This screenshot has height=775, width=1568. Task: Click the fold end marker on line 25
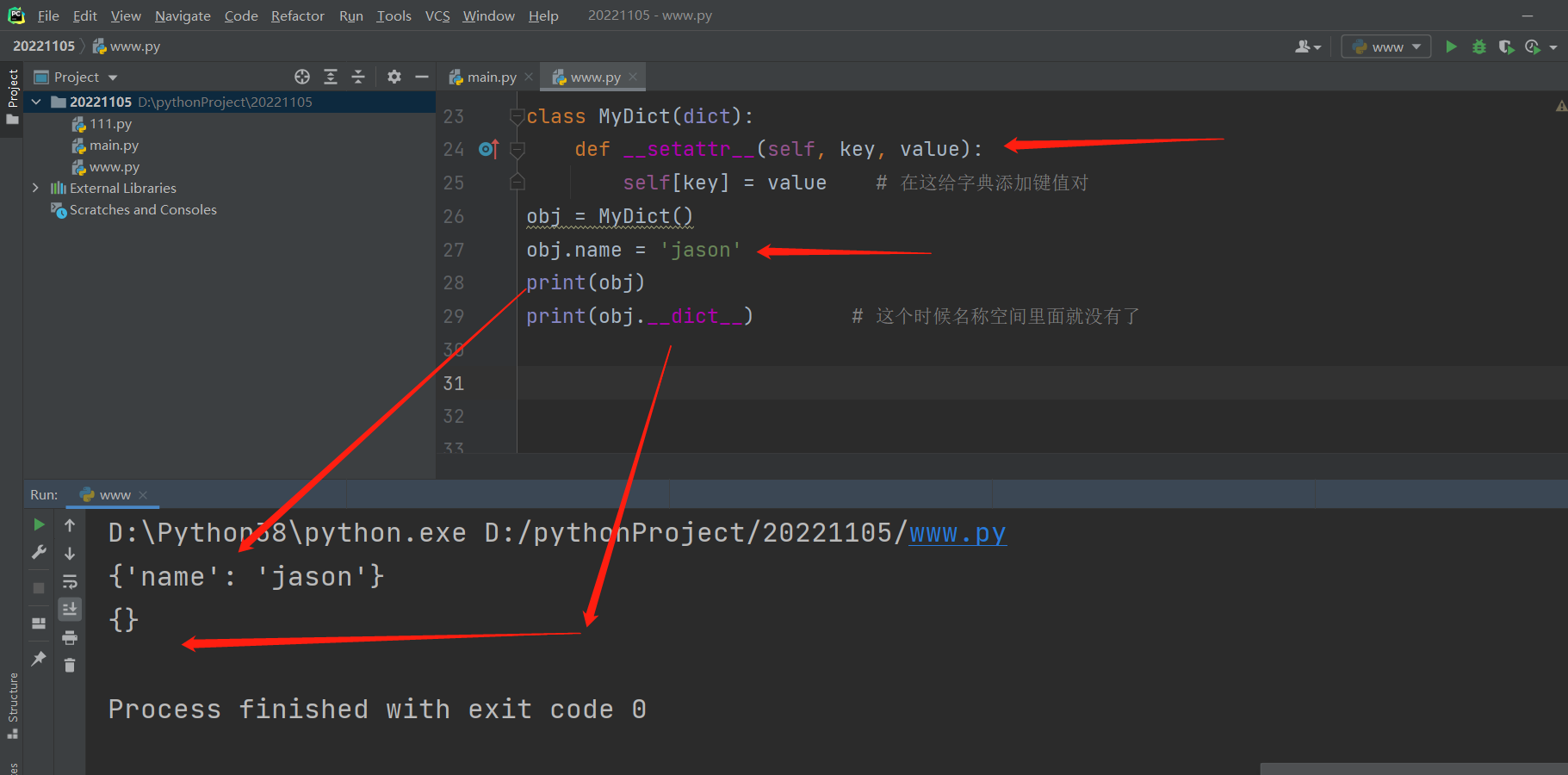point(518,183)
